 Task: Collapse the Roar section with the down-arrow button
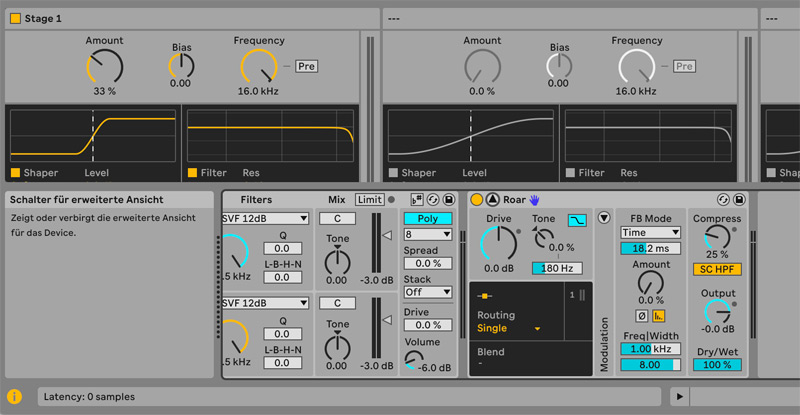(x=603, y=217)
